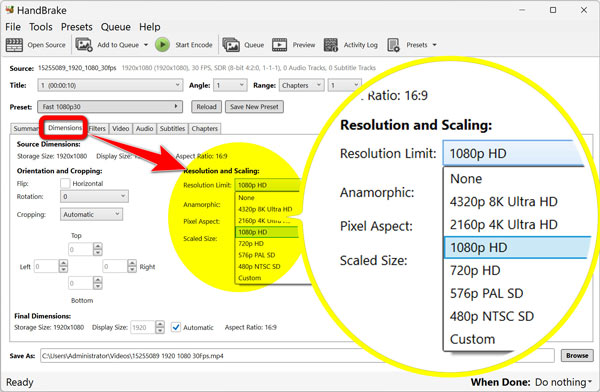Click the Presets toolbar icon
The width and height of the screenshot is (600, 392).
click(393, 45)
